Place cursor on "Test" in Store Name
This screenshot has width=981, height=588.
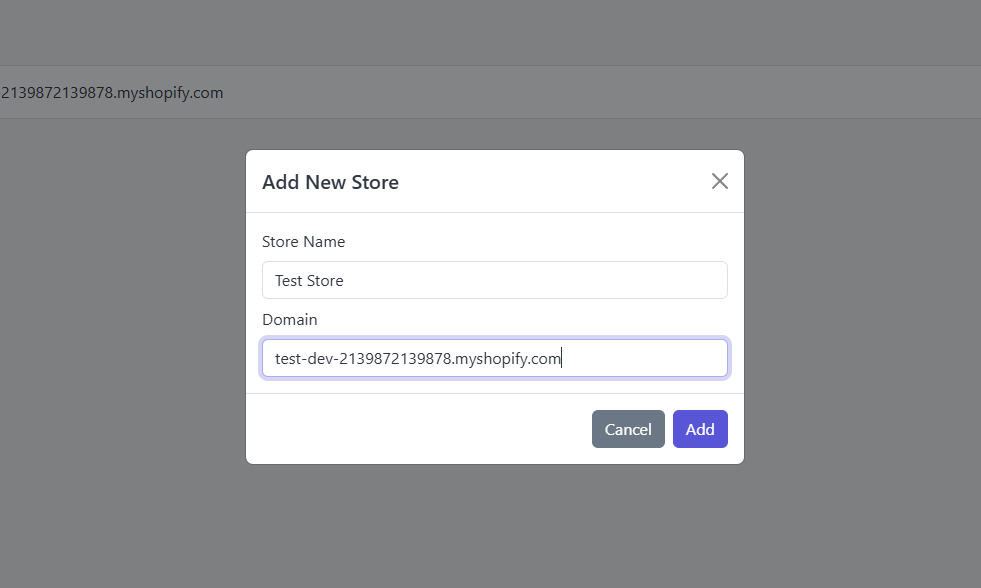coord(289,281)
